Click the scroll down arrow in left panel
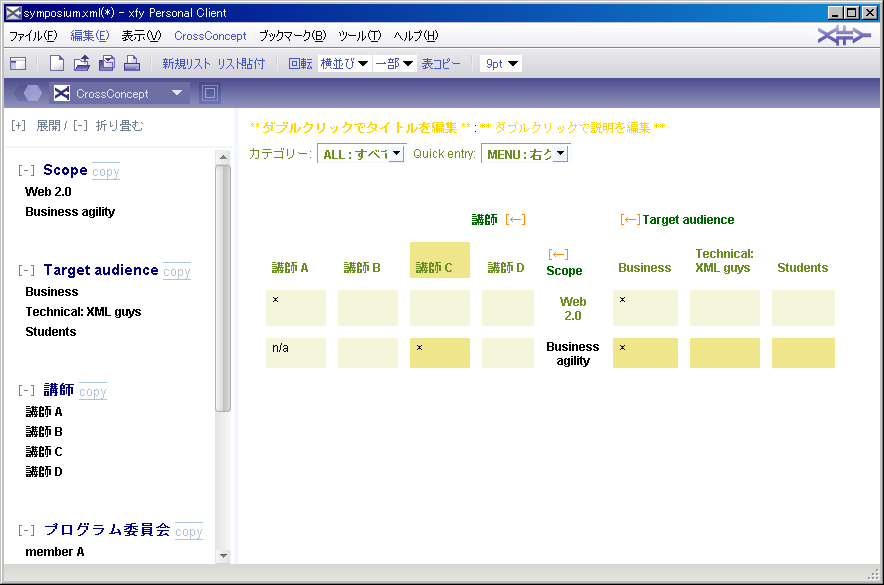Screen dimensions: 884x585 (x=223, y=556)
